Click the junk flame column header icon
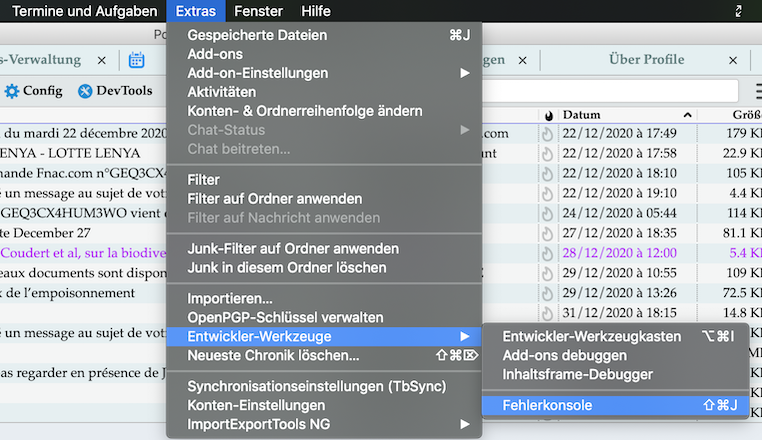Image resolution: width=762 pixels, height=440 pixels. click(x=547, y=115)
